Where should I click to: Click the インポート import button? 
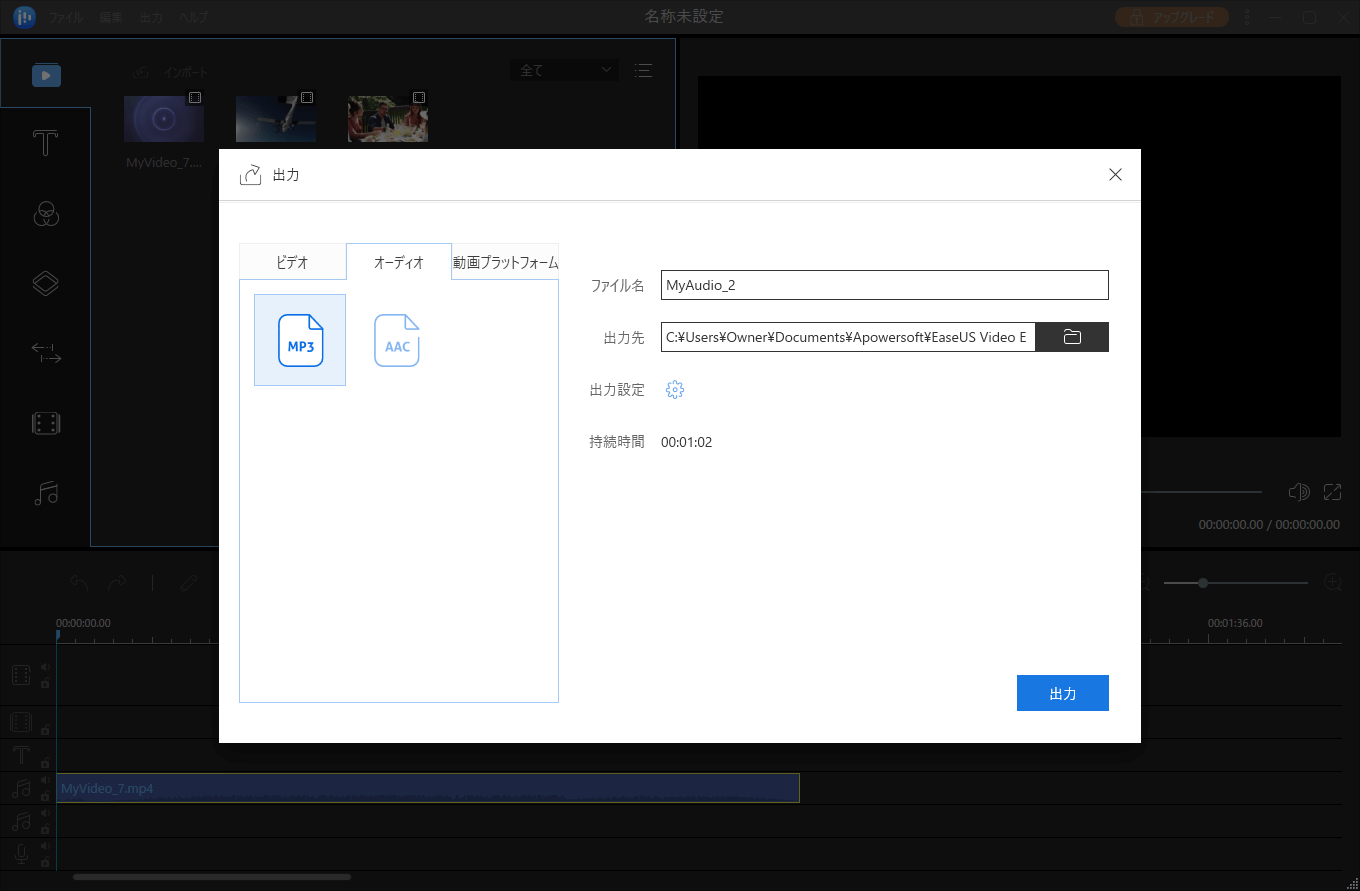click(x=171, y=72)
